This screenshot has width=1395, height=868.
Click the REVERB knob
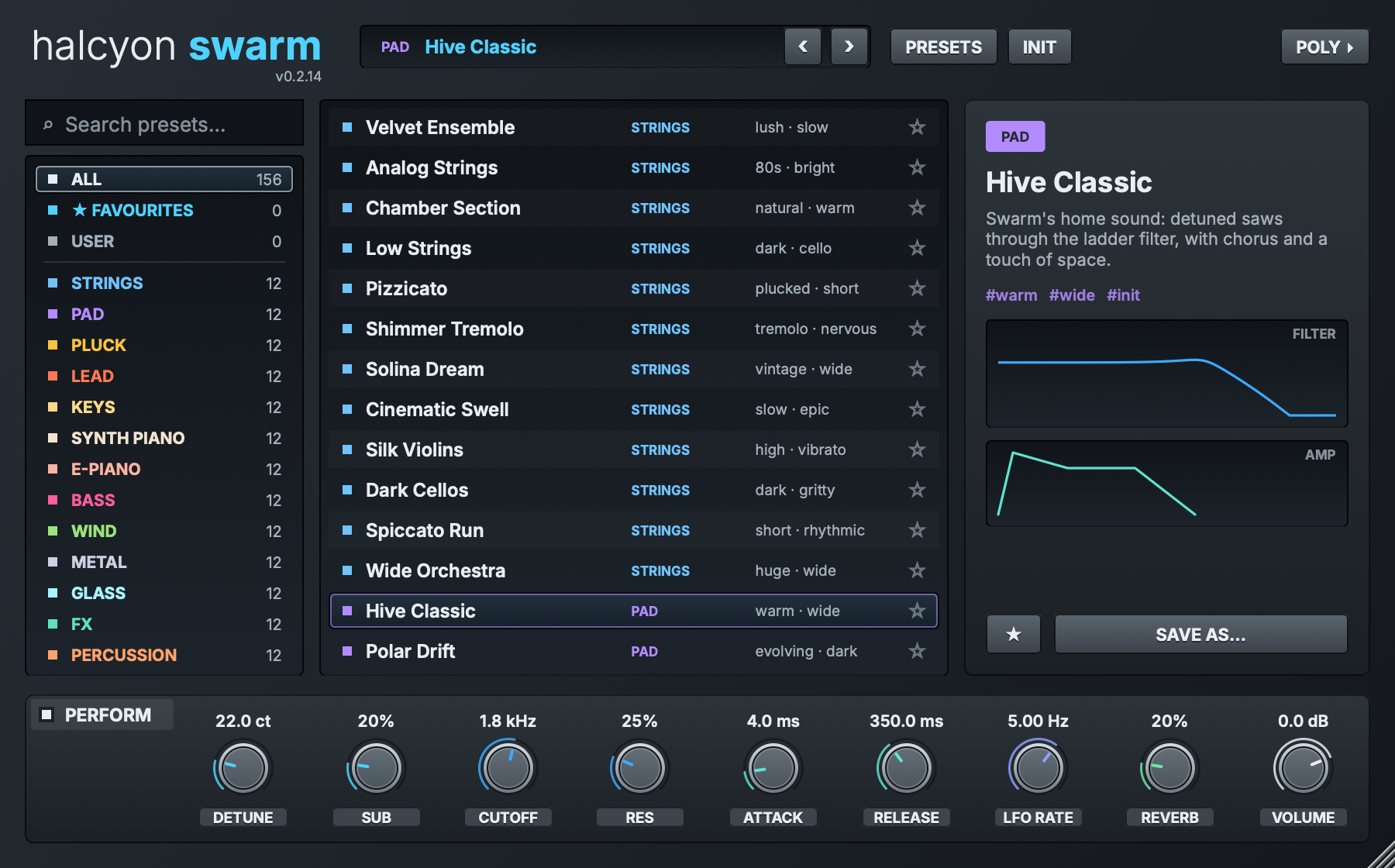point(1169,768)
